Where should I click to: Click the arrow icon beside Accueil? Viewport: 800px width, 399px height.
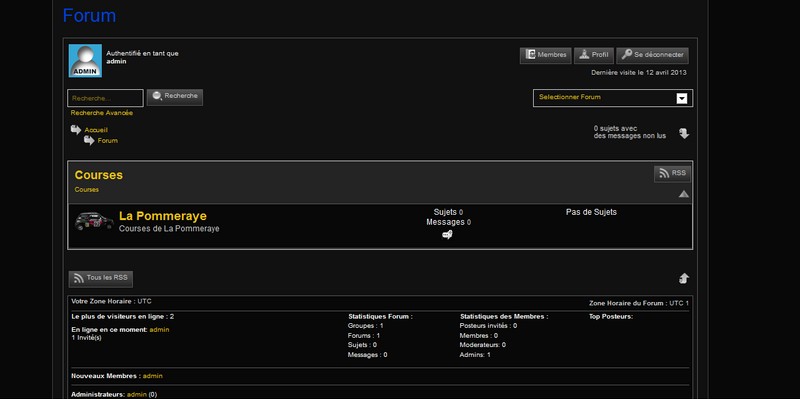(x=76, y=130)
